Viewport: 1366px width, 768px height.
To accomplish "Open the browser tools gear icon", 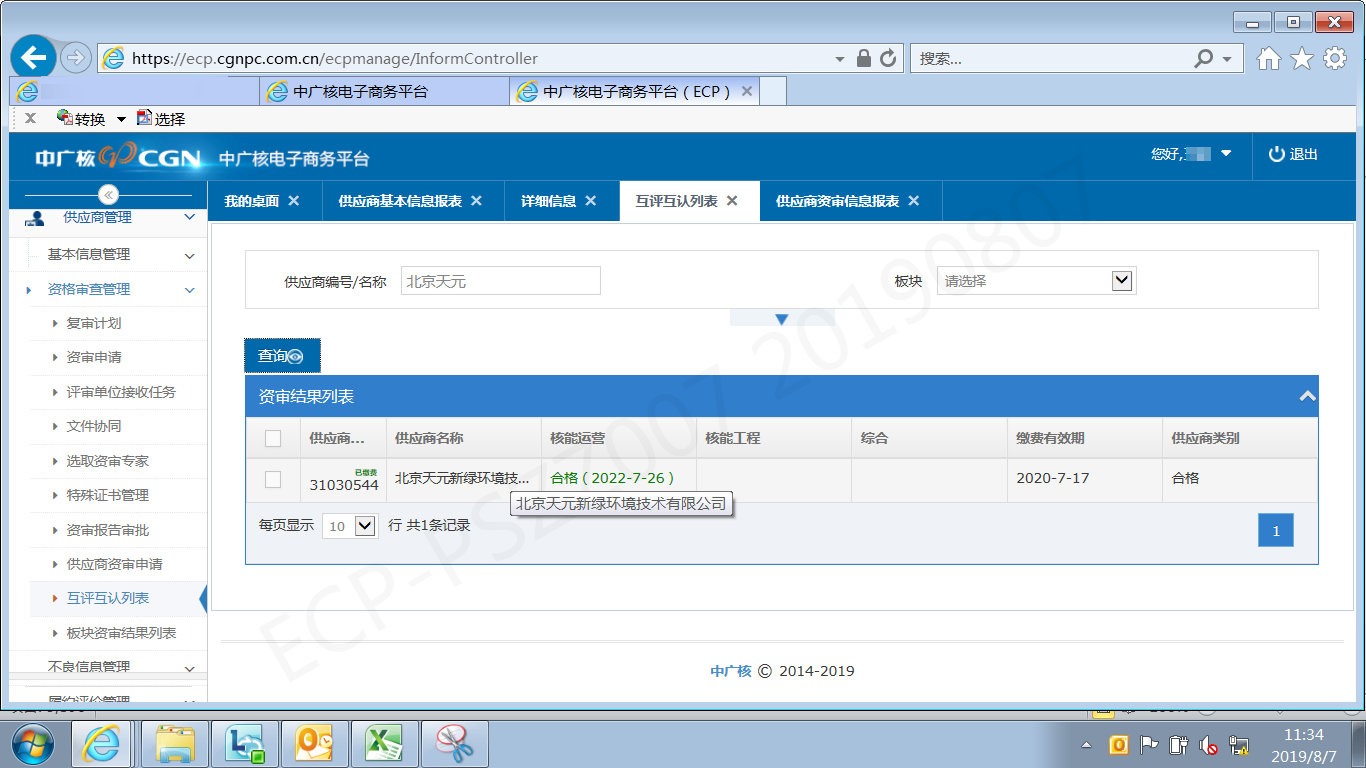I will [x=1335, y=59].
